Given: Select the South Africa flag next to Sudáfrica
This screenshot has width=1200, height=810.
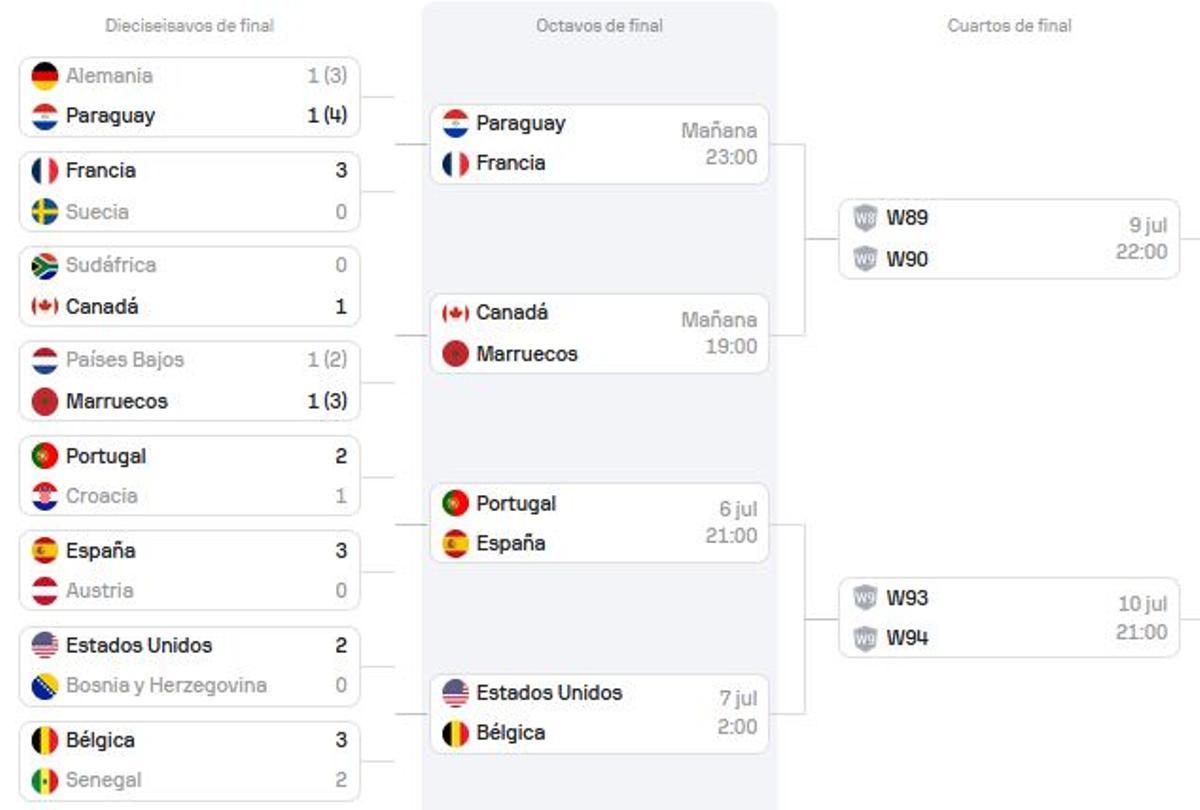Looking at the screenshot, I should 45,266.
